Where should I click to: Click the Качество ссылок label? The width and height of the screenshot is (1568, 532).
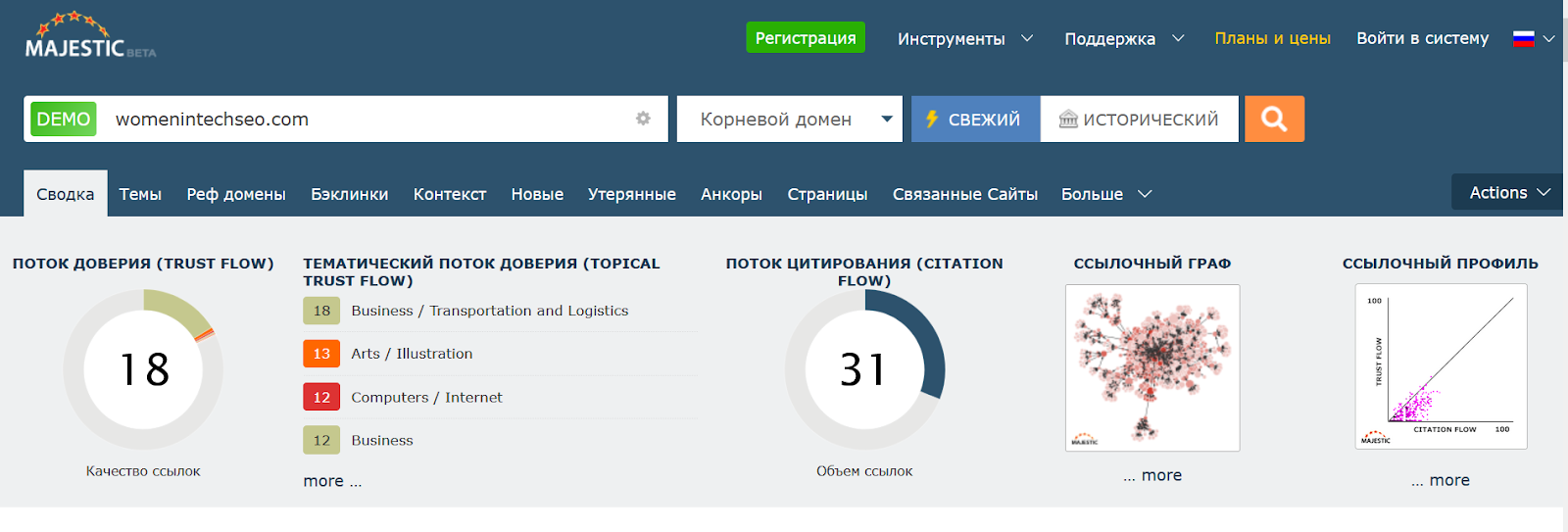tap(143, 471)
